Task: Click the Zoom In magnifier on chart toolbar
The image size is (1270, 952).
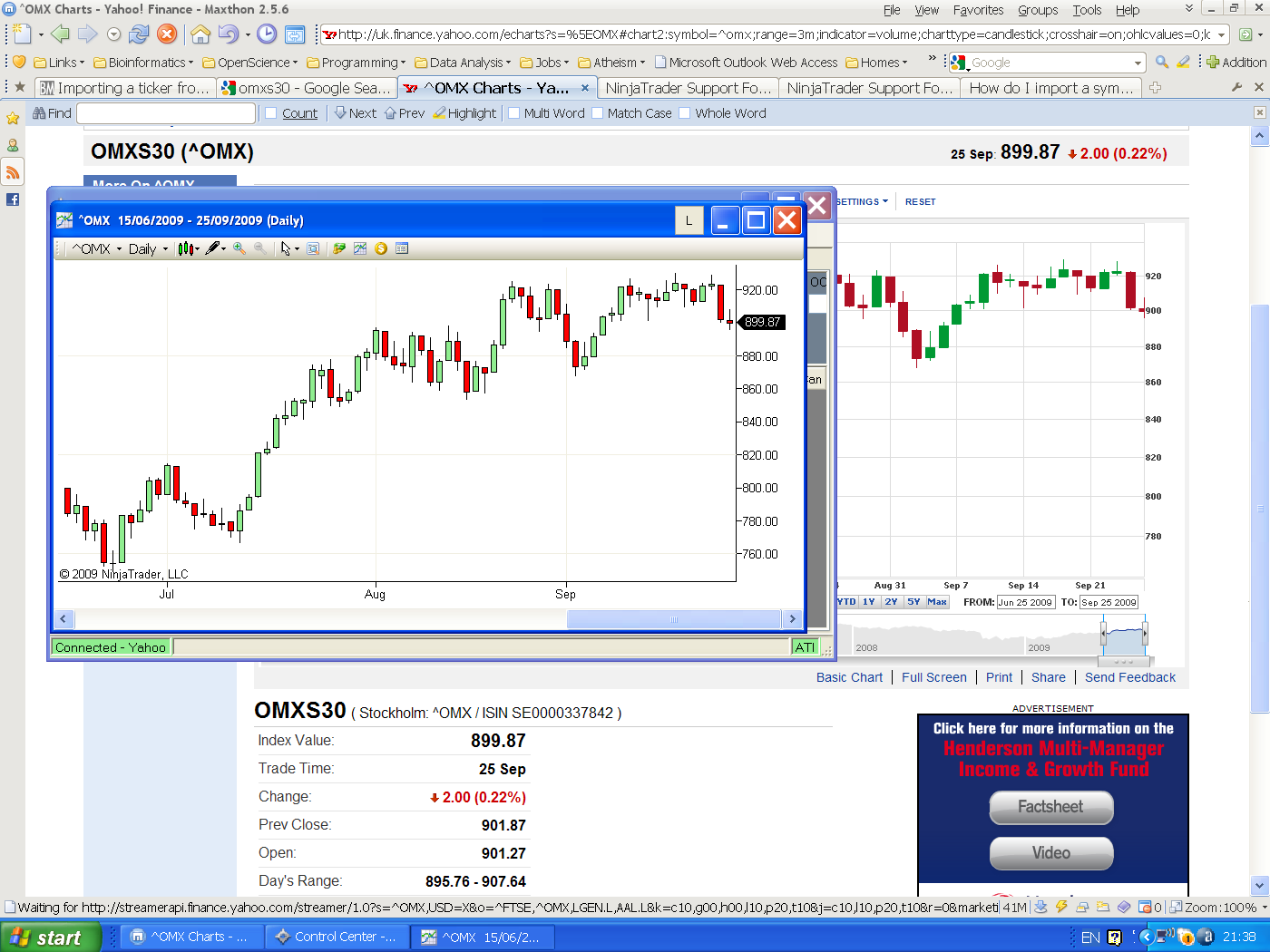Action: pyautogui.click(x=239, y=248)
